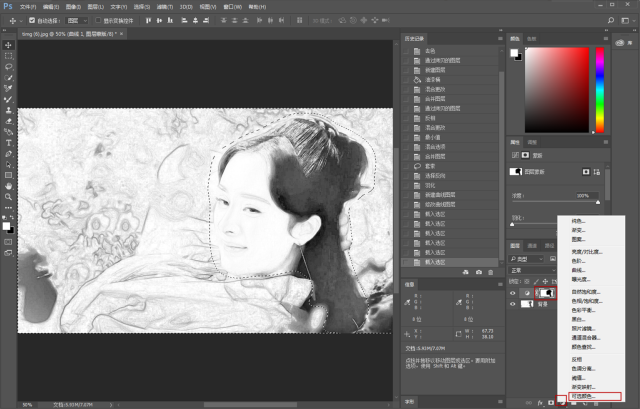
Task: Click create new document from state icon
Action: pos(466,272)
